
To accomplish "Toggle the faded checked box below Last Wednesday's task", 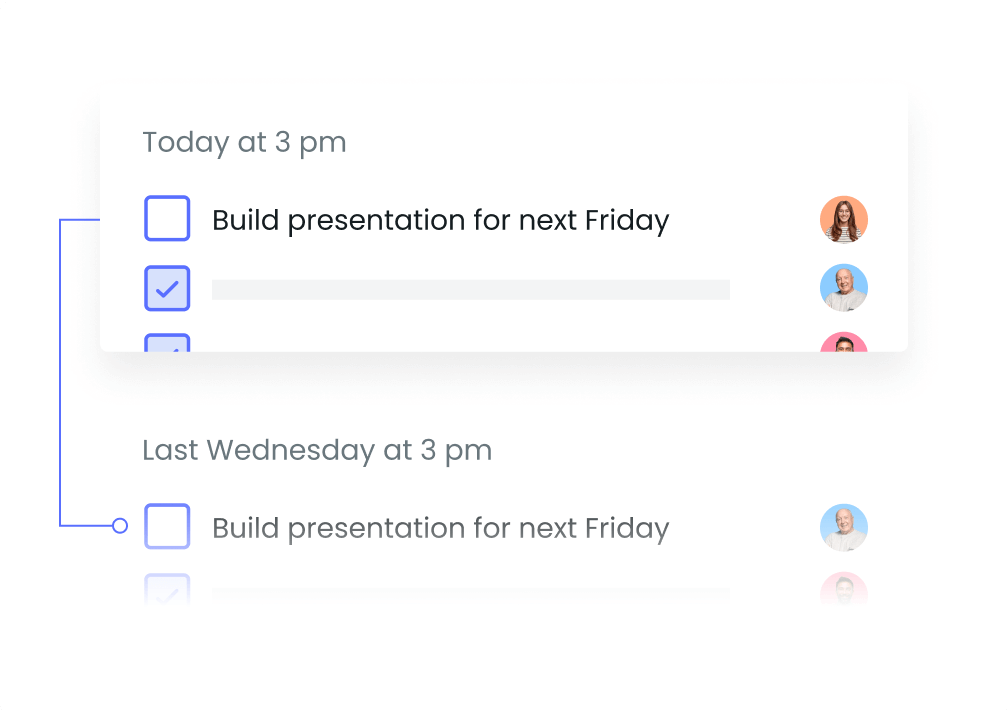I will (x=167, y=588).
